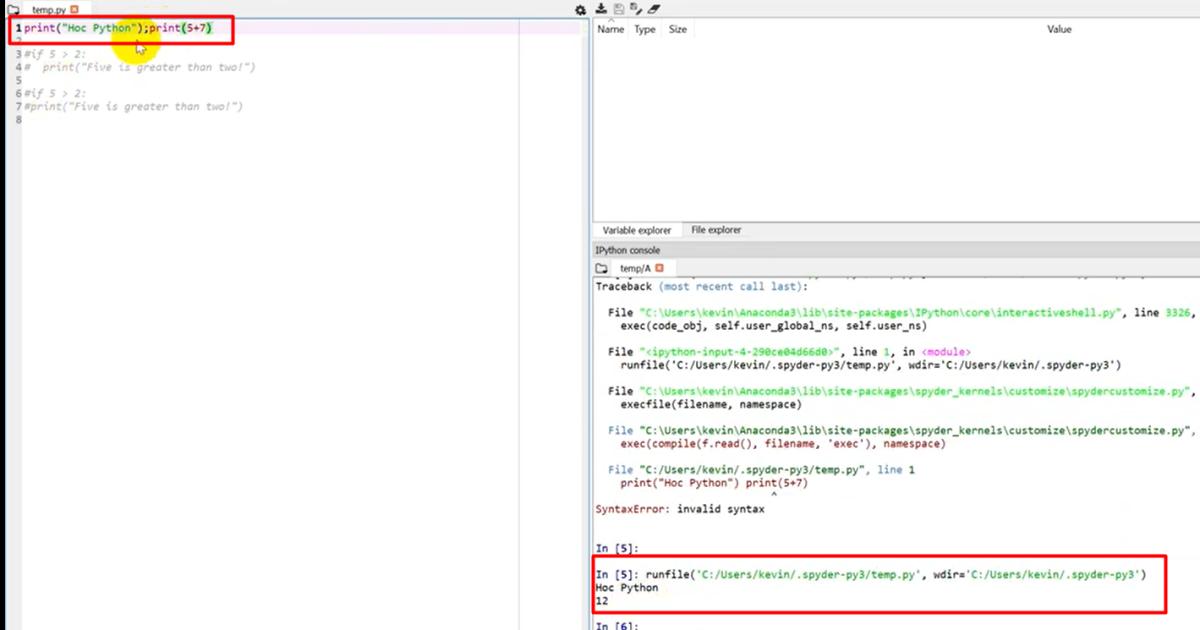Click the eraser icon to remove all variables
The height and width of the screenshot is (630, 1200).
pos(653,9)
